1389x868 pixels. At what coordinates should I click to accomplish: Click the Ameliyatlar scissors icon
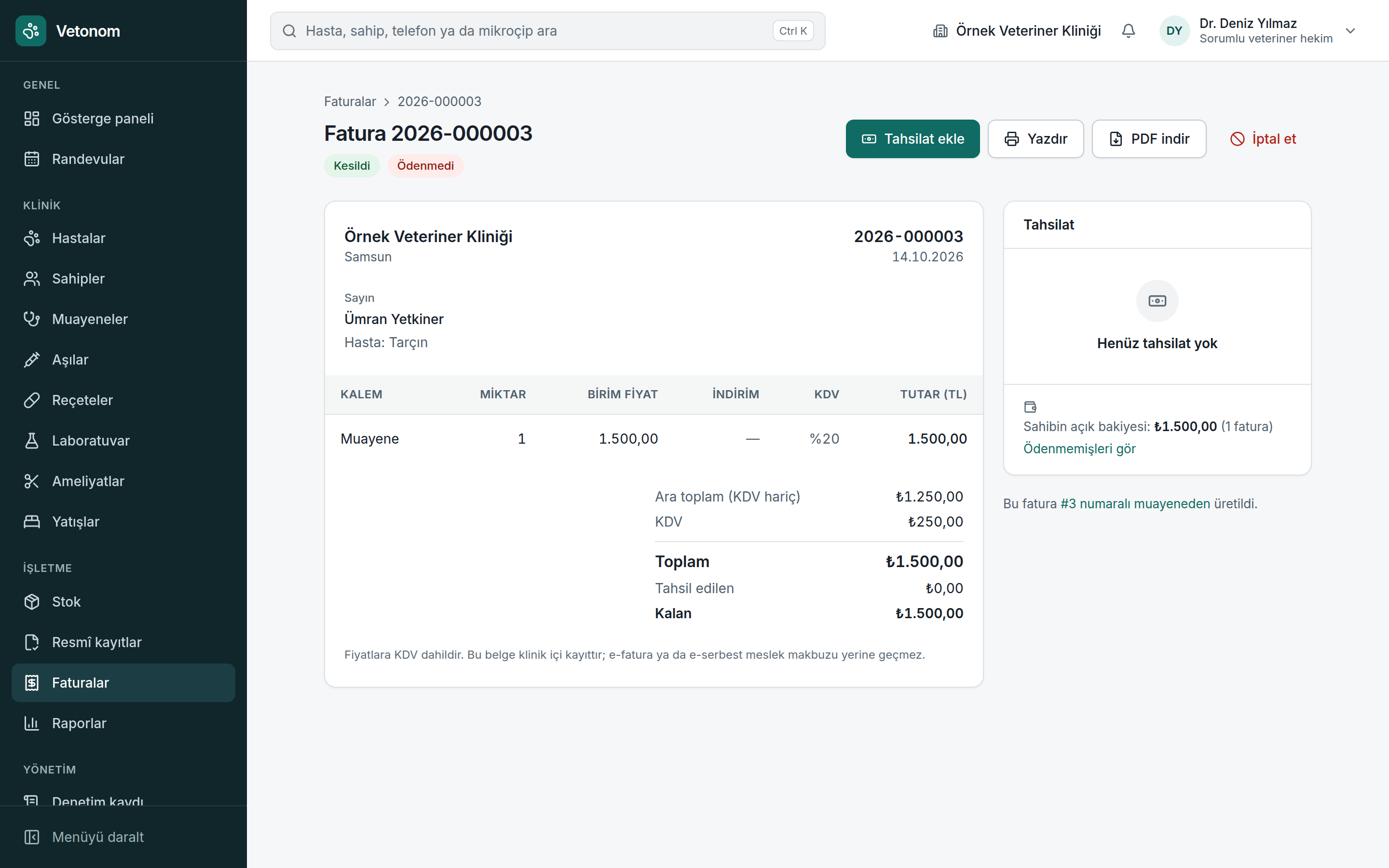[31, 481]
